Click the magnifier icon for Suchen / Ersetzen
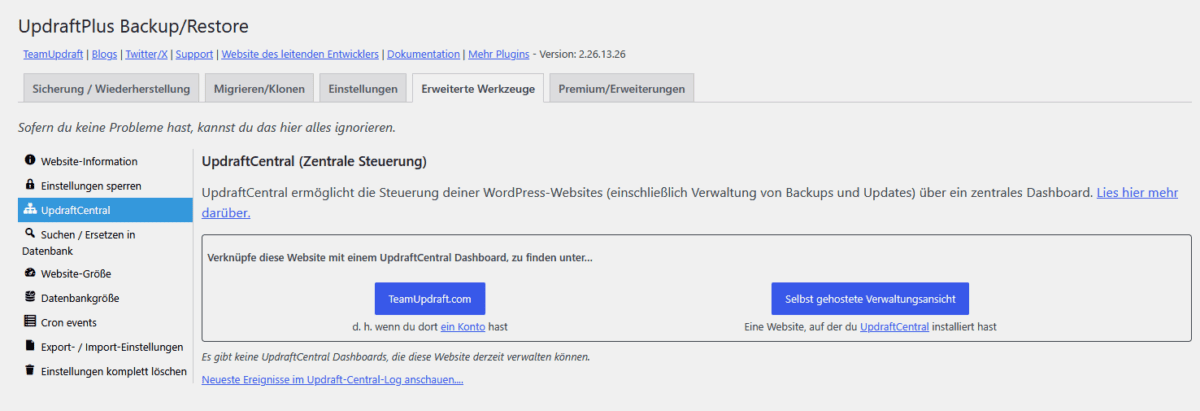Screen dimensions: 1200x411 [30, 233]
